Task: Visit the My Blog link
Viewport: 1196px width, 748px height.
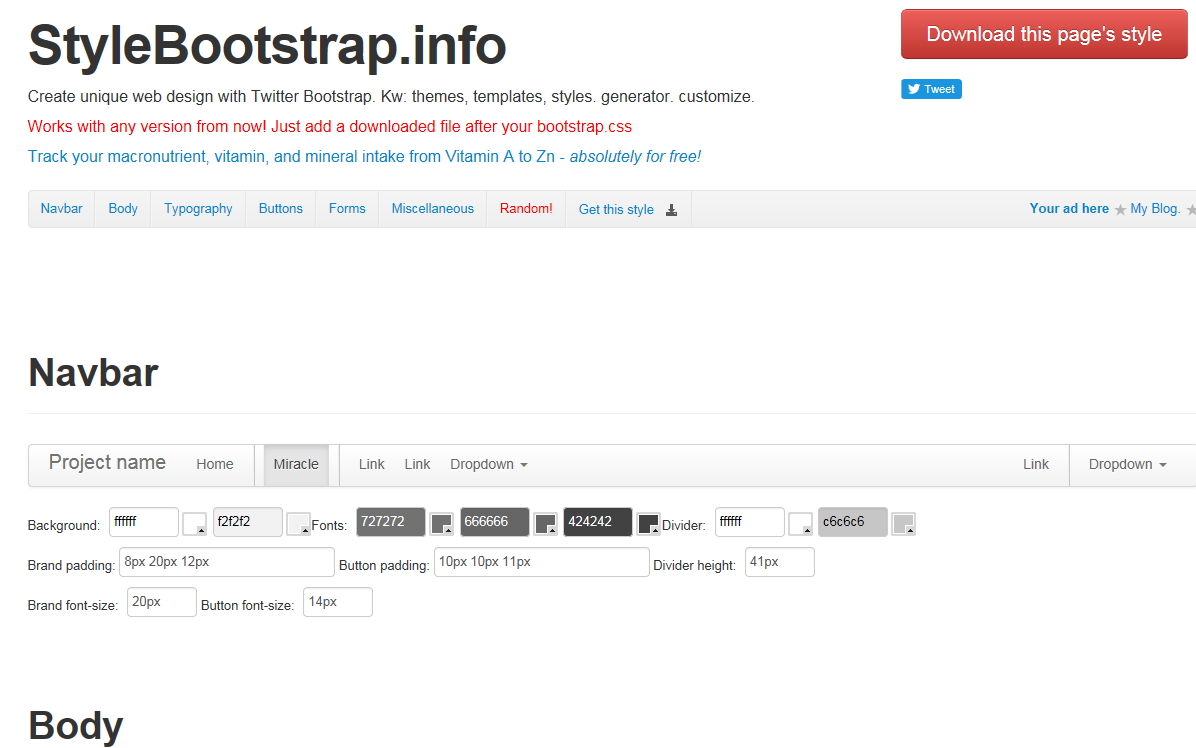Action: pos(1156,209)
